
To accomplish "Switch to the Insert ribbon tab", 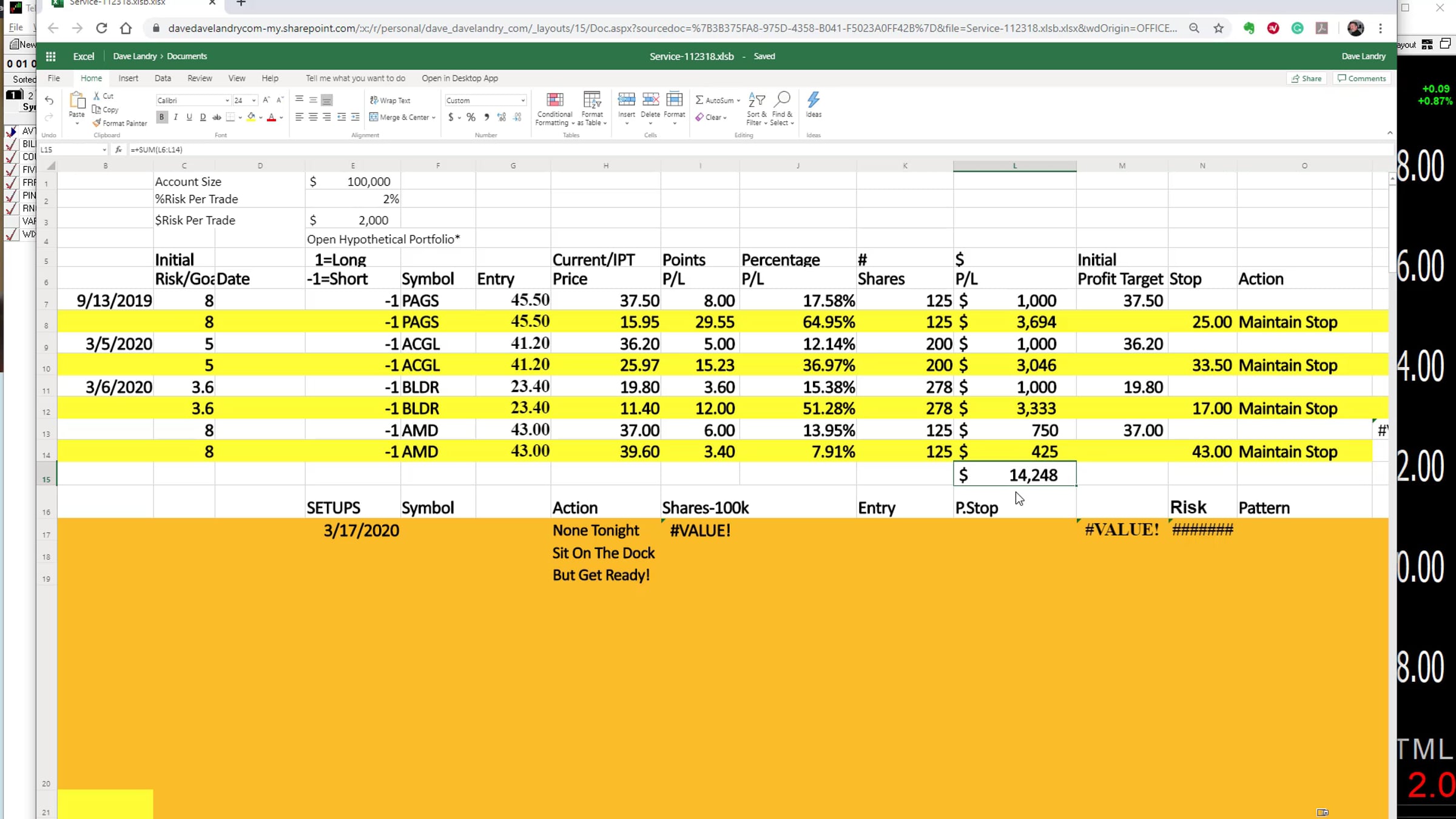I will point(128,78).
